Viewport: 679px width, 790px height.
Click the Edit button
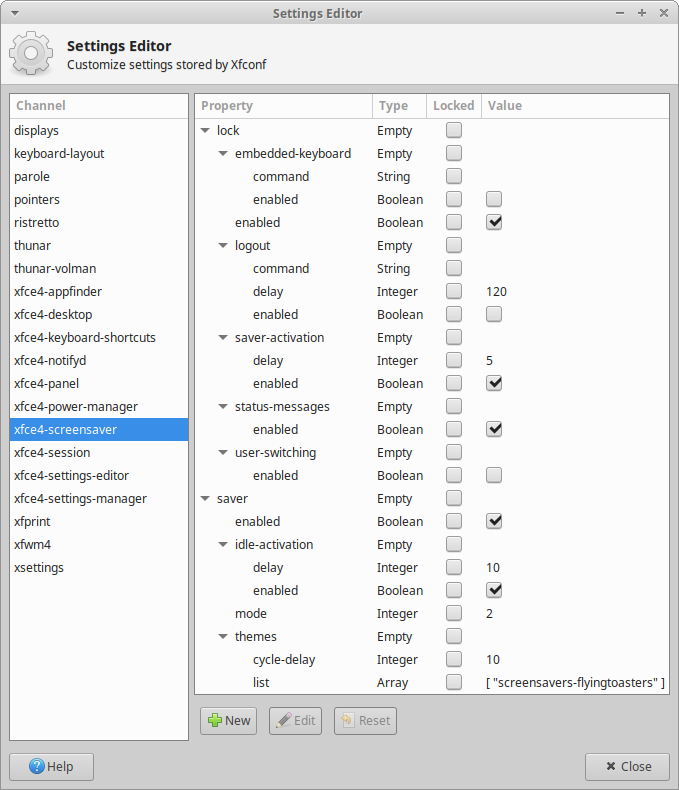click(295, 720)
